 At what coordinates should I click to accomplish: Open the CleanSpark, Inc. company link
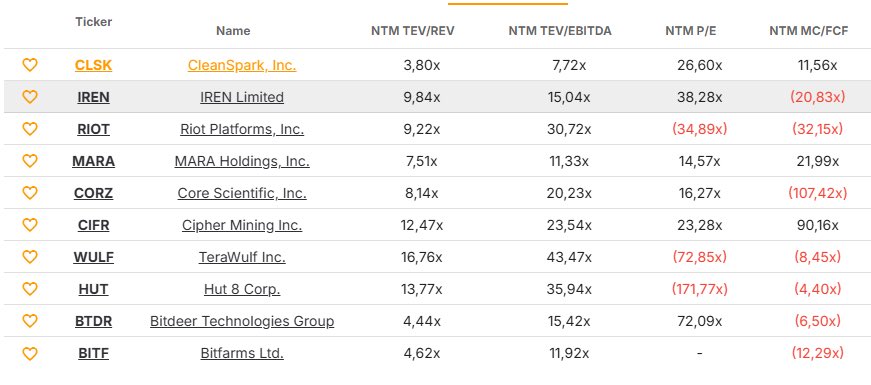click(x=242, y=66)
